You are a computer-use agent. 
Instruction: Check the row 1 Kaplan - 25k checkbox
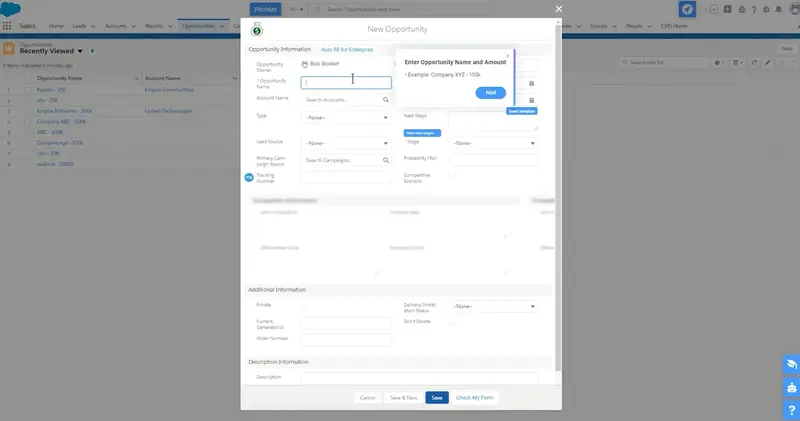point(28,90)
